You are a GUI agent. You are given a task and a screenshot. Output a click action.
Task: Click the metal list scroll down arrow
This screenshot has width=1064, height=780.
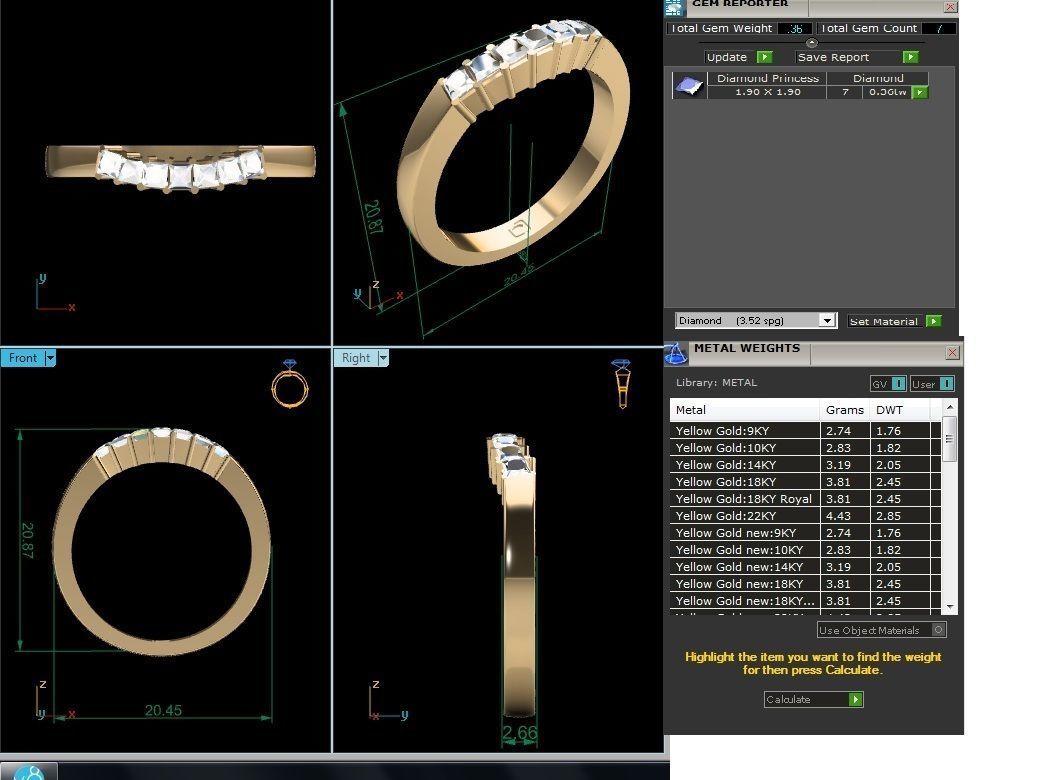[x=950, y=607]
